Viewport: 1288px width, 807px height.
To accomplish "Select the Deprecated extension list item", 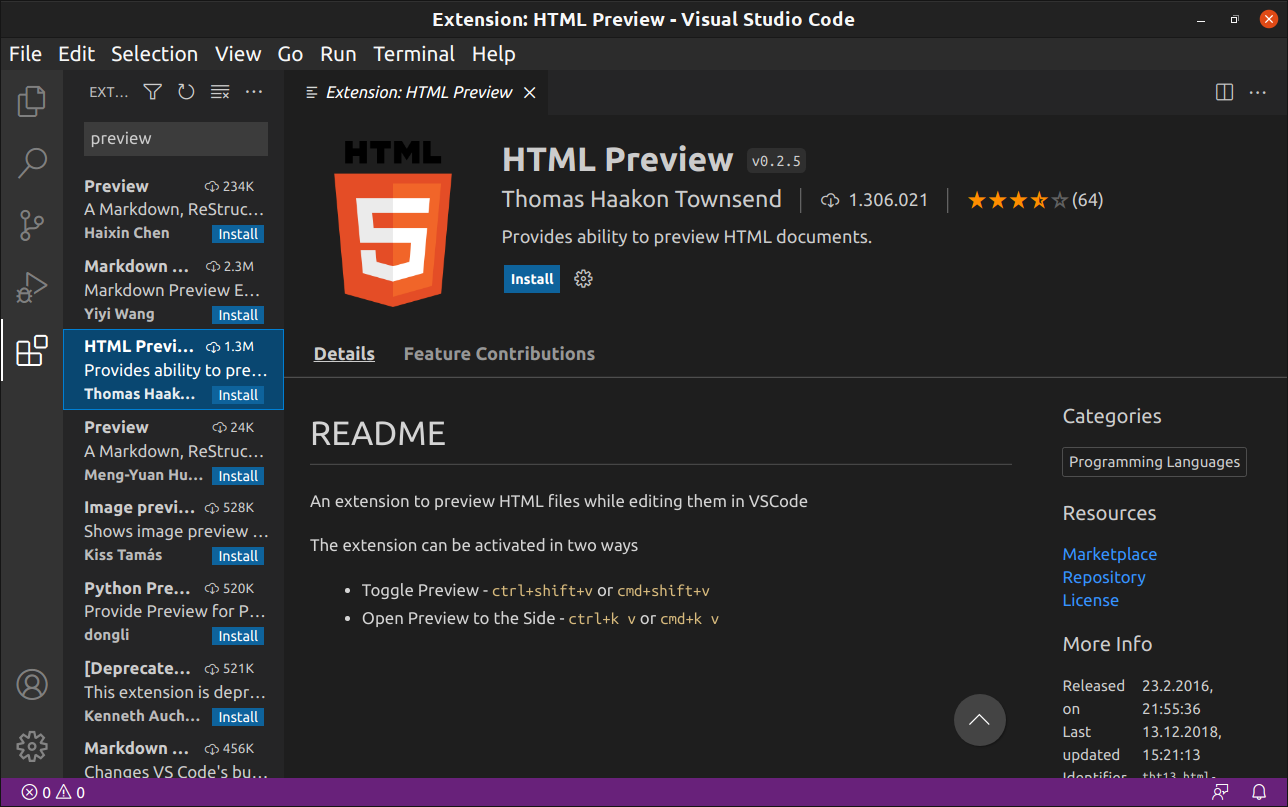I will (x=173, y=691).
